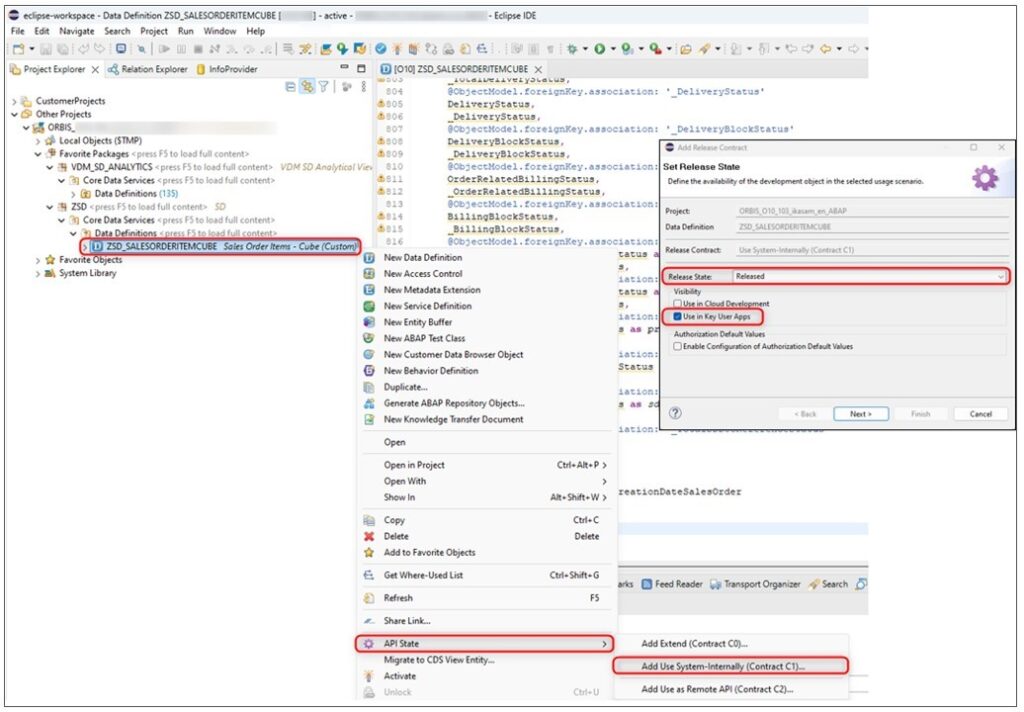Open the Feed Reader view tab
The image size is (1024, 712).
pos(672,584)
